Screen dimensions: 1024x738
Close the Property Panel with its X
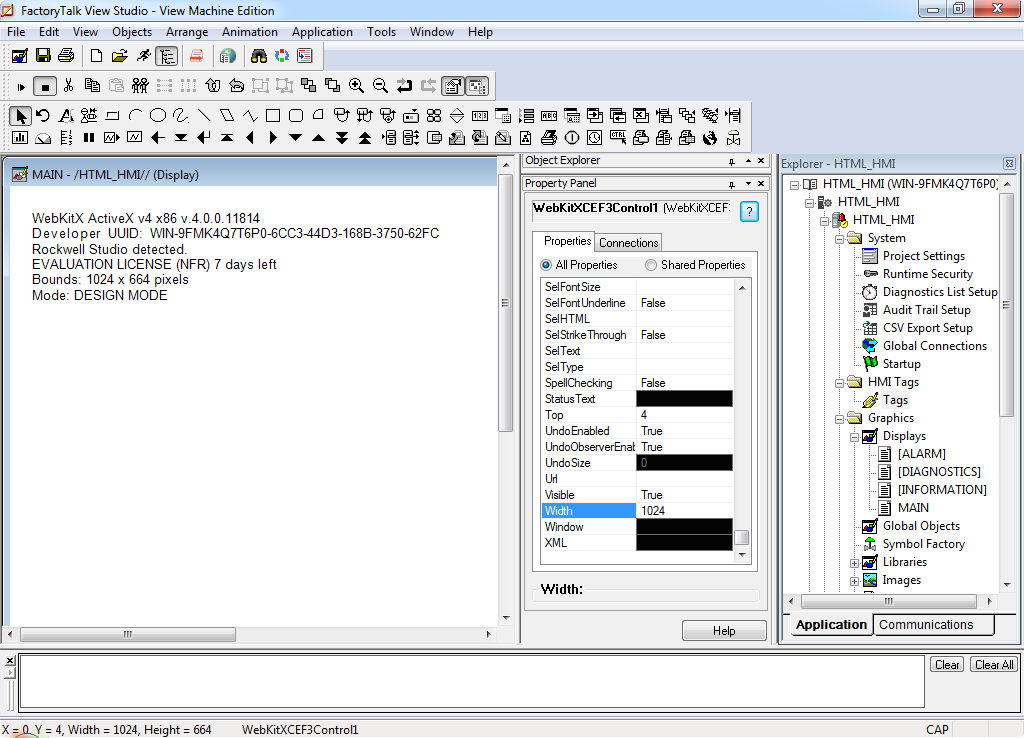pyautogui.click(x=761, y=184)
